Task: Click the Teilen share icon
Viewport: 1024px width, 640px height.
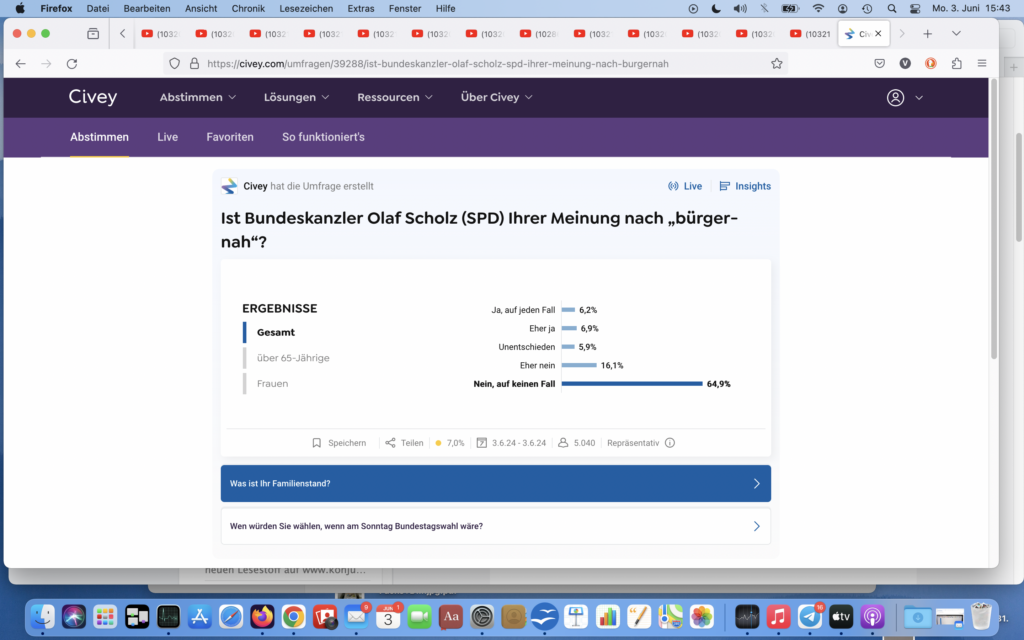Action: click(x=390, y=443)
